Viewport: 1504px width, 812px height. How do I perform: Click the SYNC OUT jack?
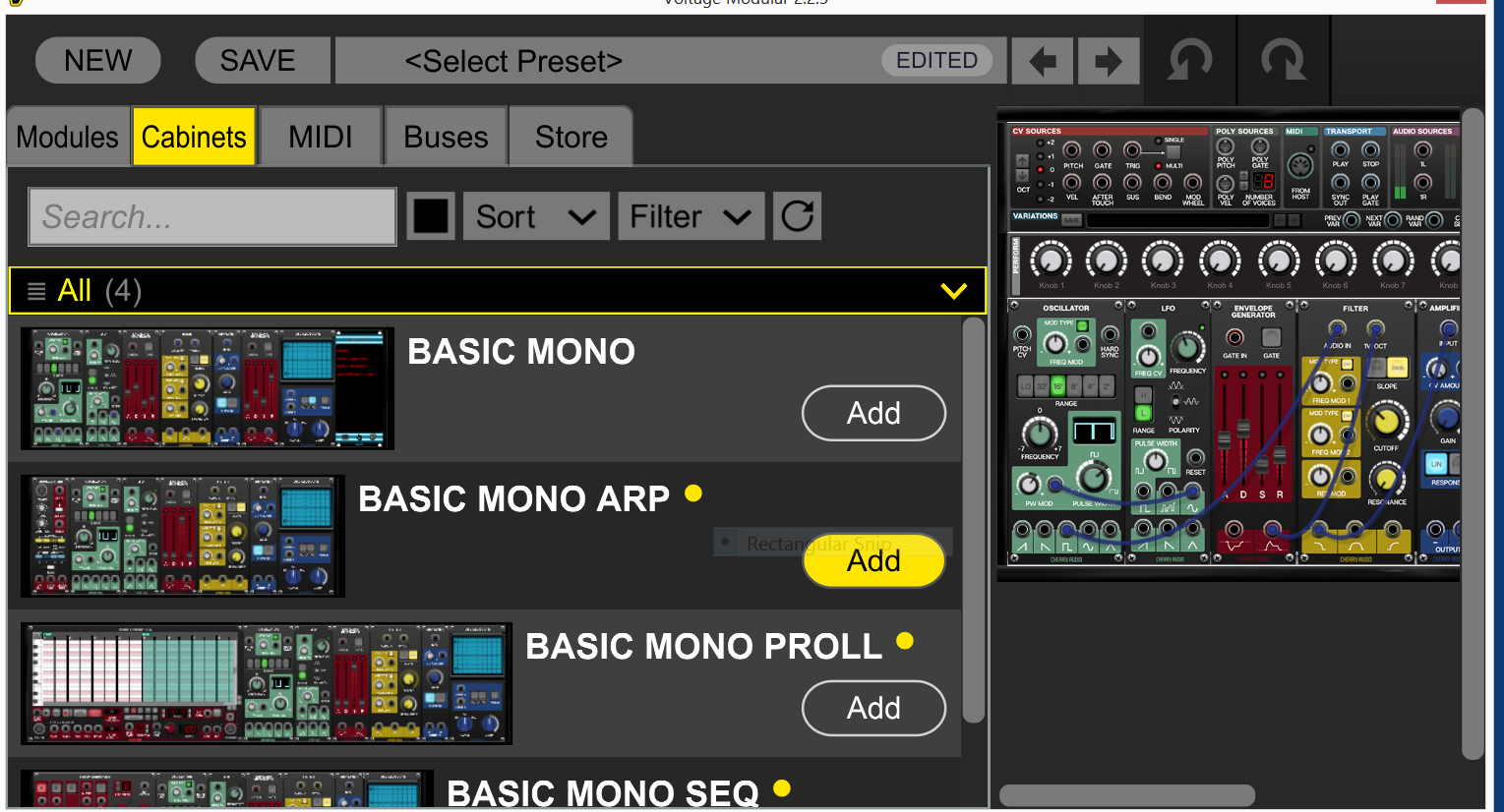click(x=1340, y=182)
